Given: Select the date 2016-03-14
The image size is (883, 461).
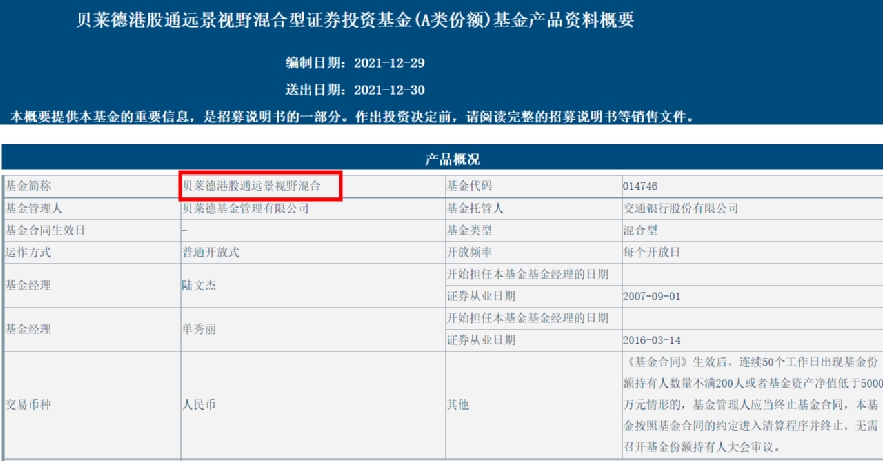Looking at the screenshot, I should coord(652,341).
